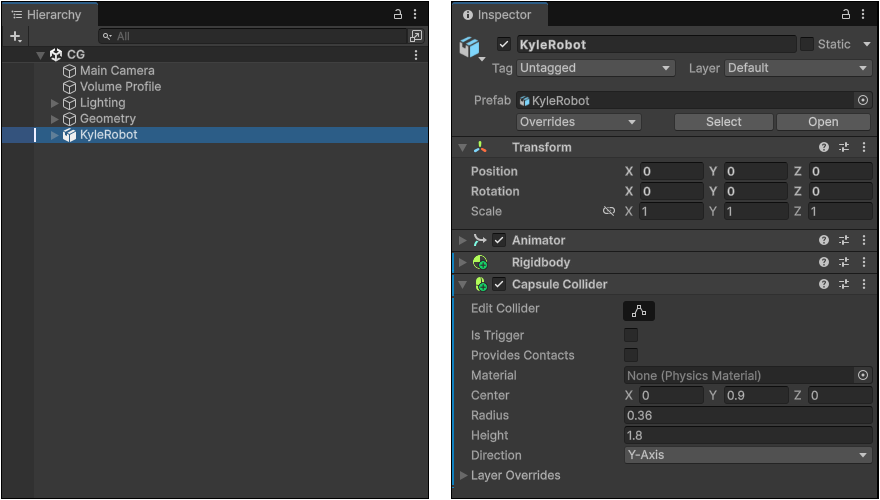Switch to the Hierarchy tab
Viewport: 880px width, 500px height.
[x=49, y=15]
